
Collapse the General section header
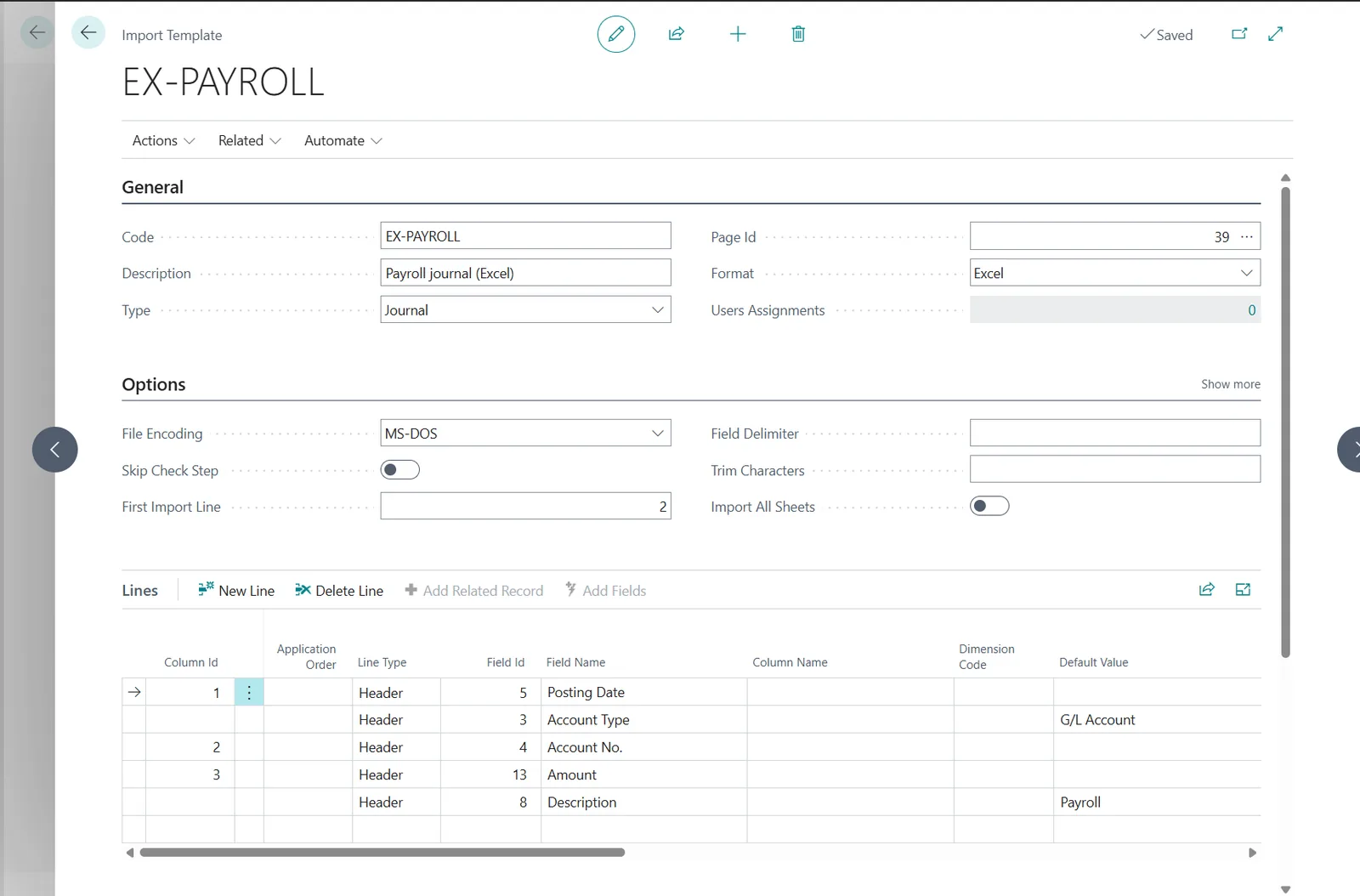[x=153, y=188]
